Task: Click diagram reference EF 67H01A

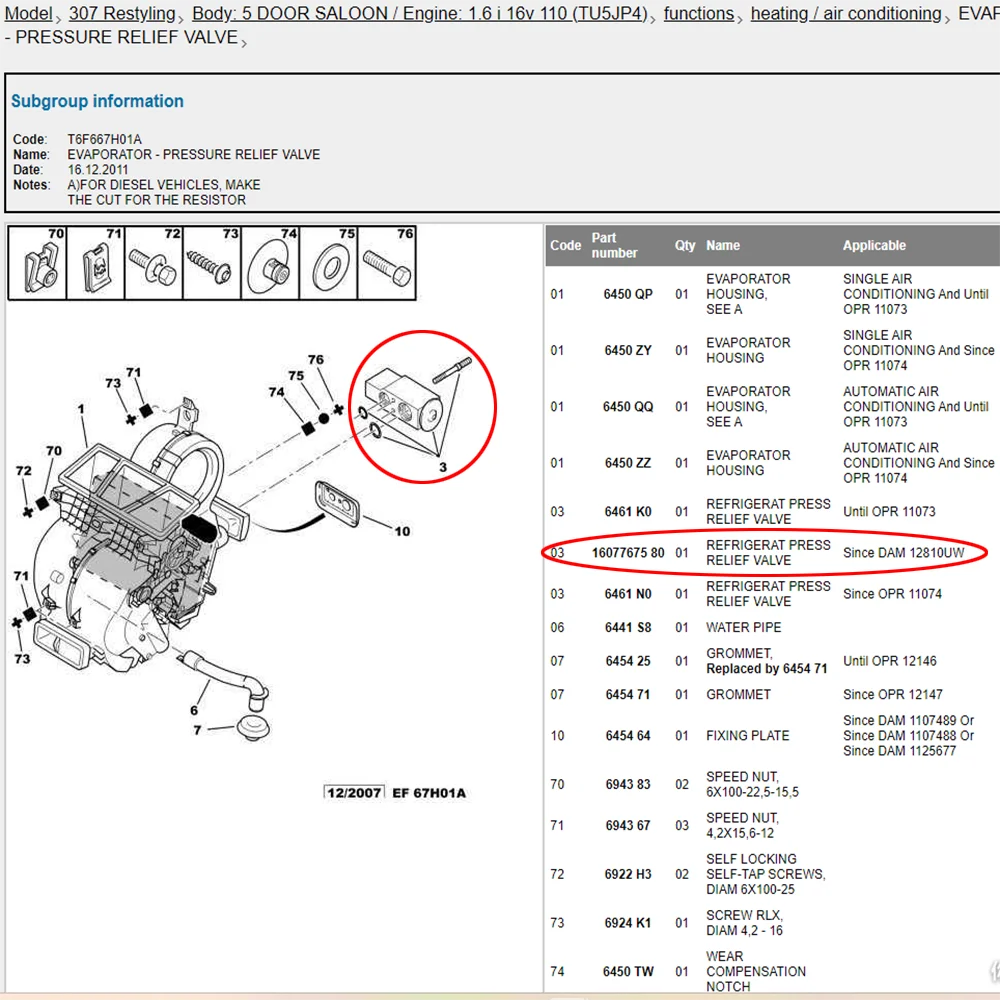Action: (429, 793)
